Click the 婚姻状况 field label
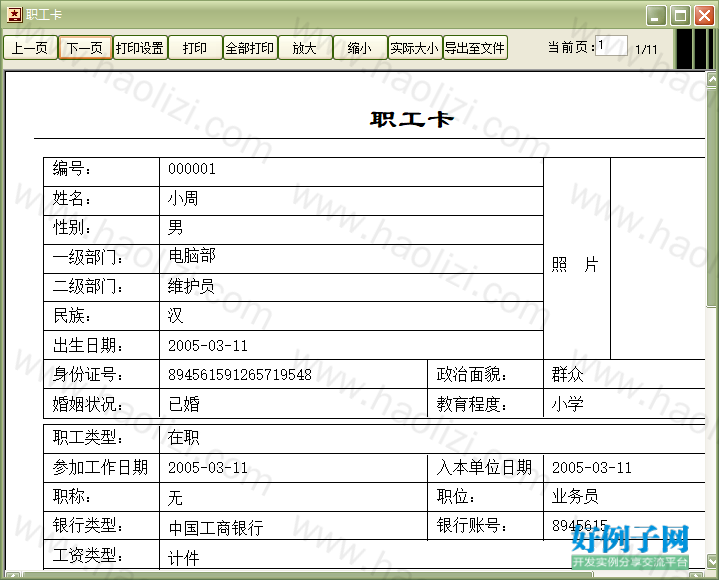The width and height of the screenshot is (719, 580). [x=88, y=404]
